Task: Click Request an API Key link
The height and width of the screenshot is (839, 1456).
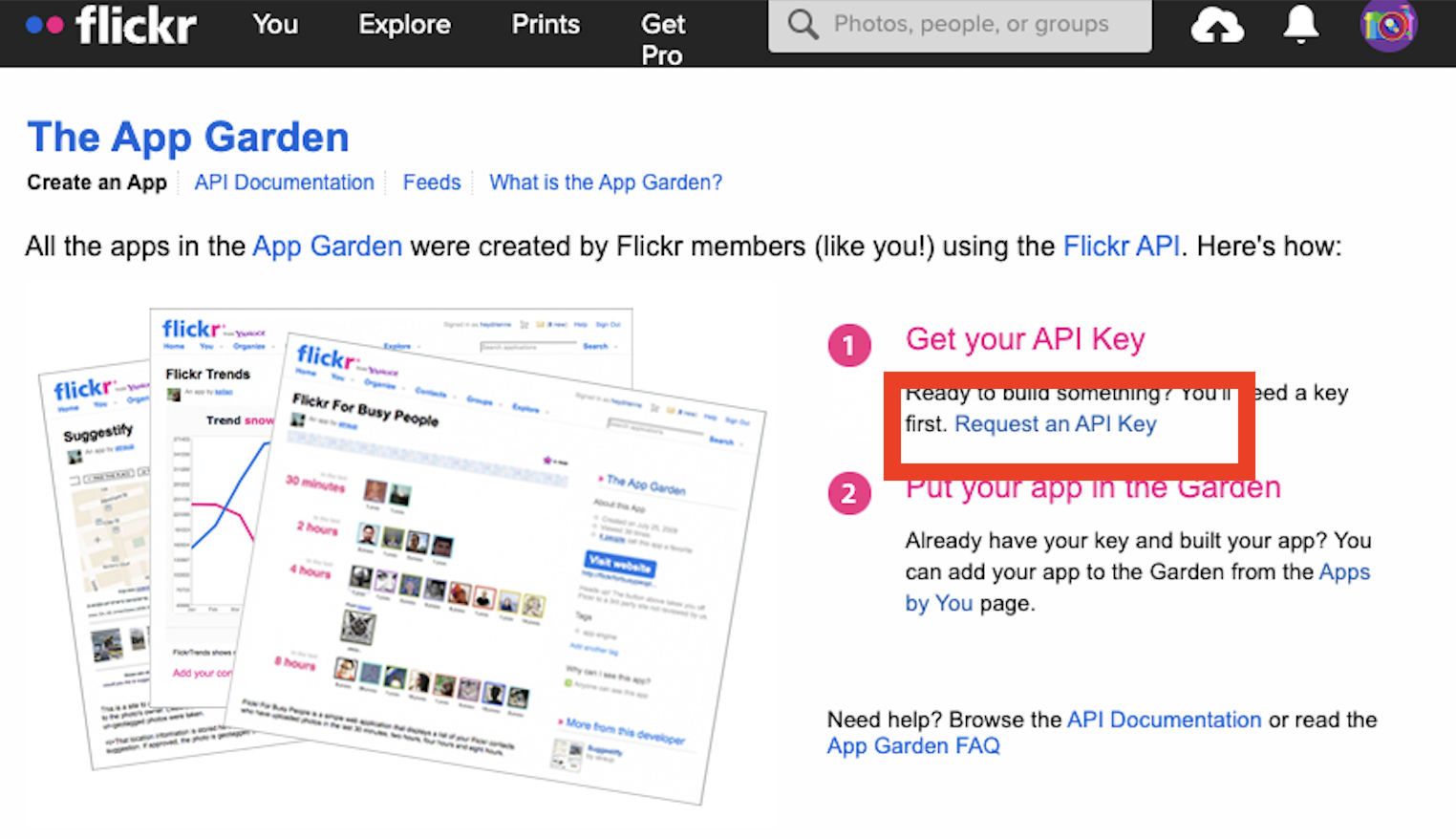Action: click(1055, 424)
